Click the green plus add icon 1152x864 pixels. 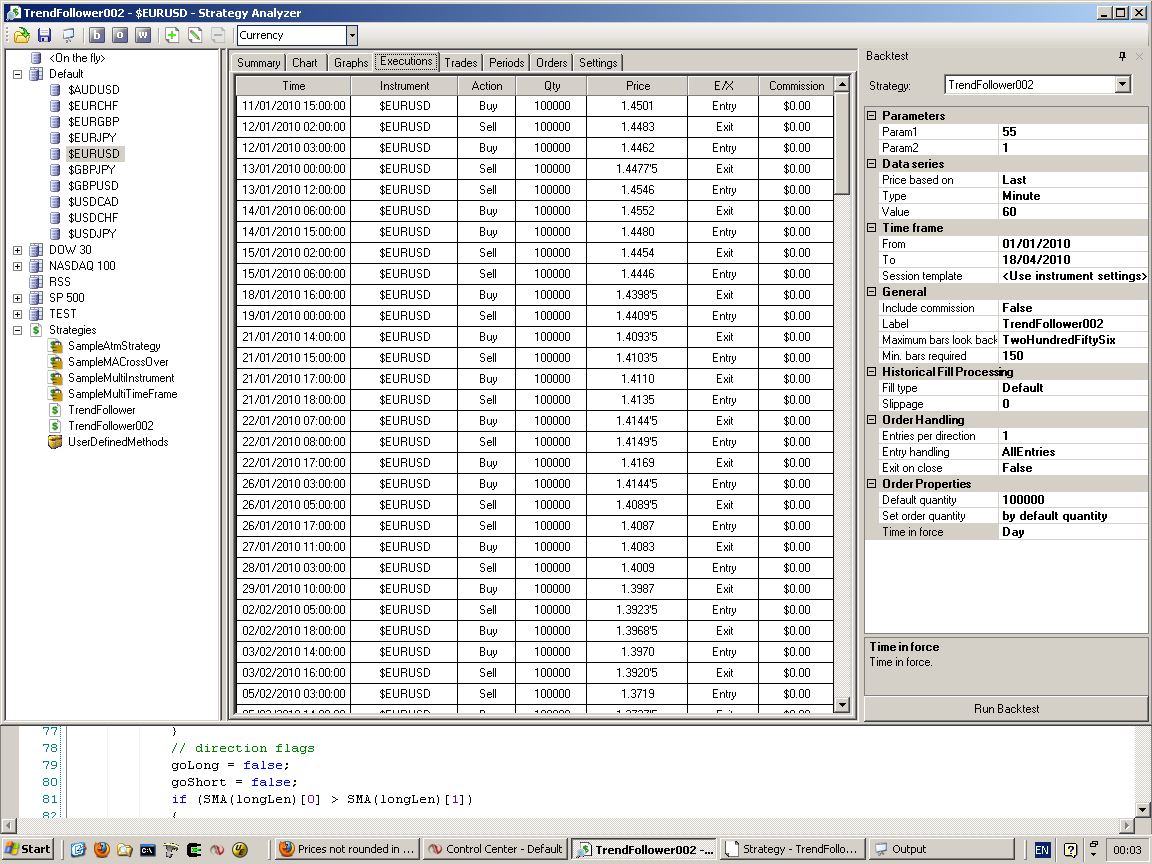[x=172, y=35]
